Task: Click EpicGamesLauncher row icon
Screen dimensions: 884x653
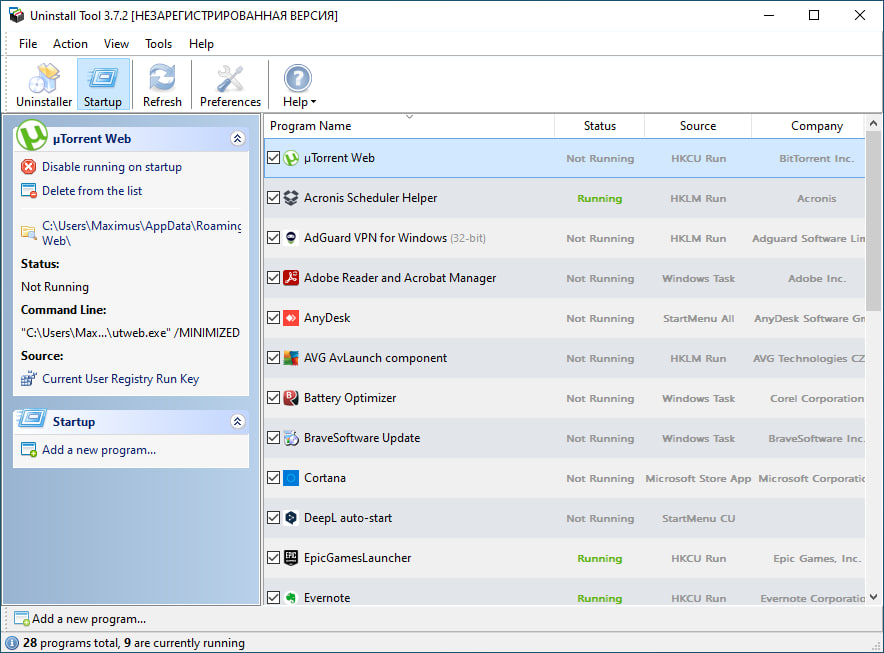Action: coord(291,558)
